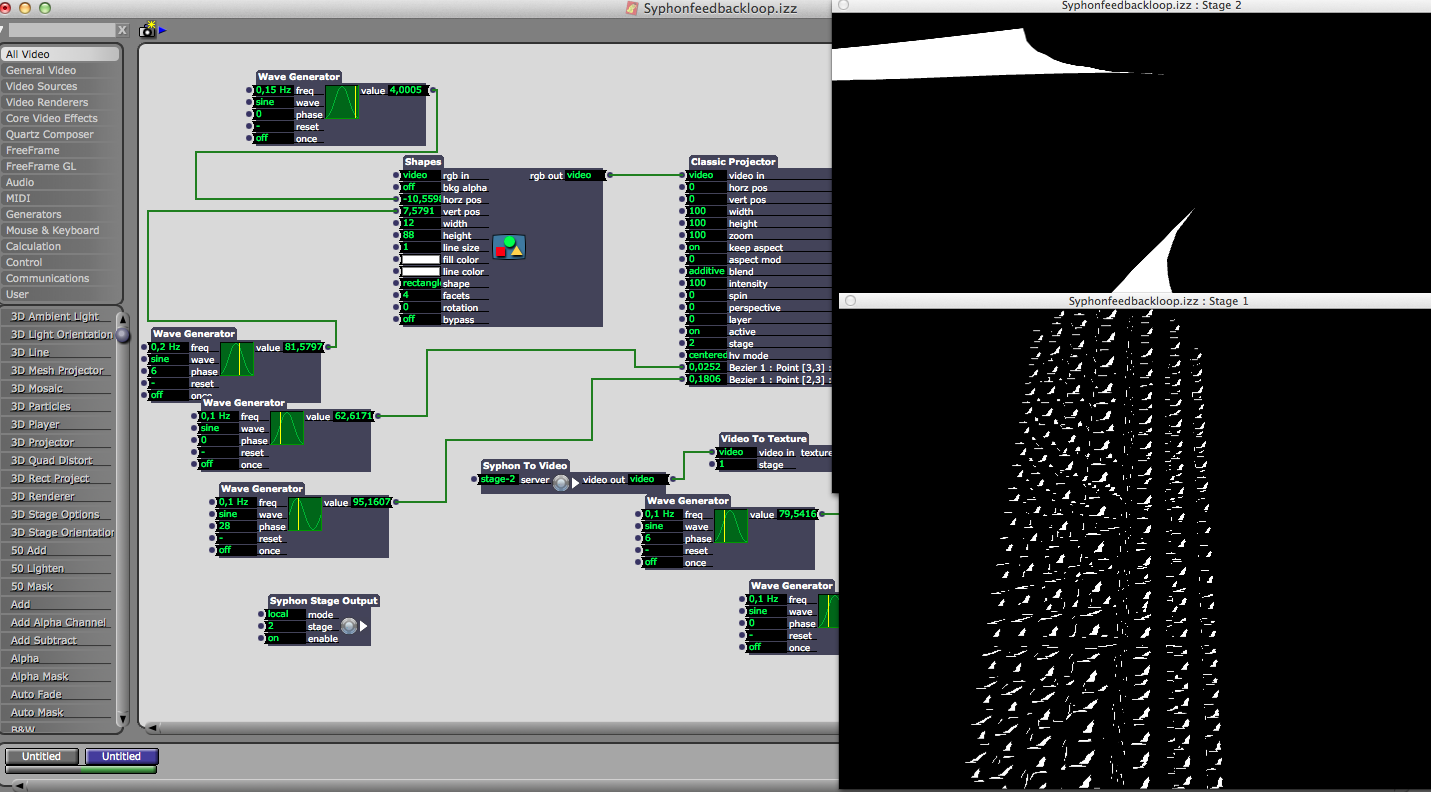Click the waveform display of the 0,15 Hz Wave Generator
Viewport: 1431px width, 792px height.
[x=342, y=102]
